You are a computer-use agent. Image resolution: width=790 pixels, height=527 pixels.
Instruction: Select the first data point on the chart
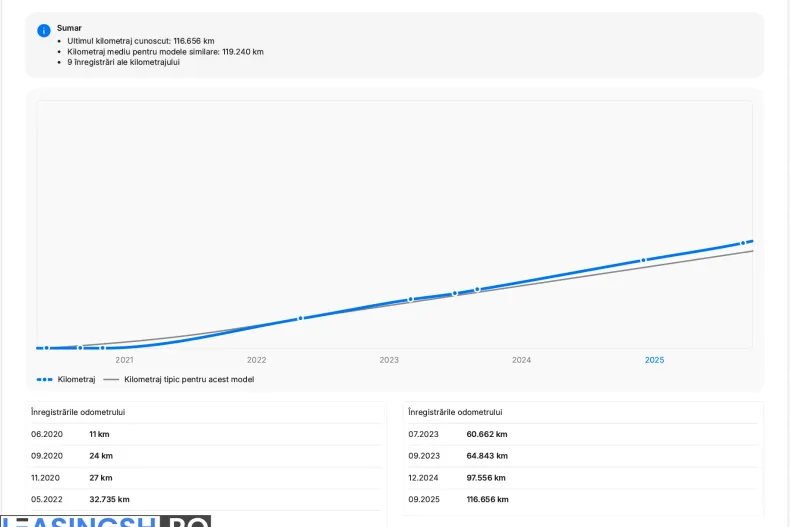click(46, 348)
